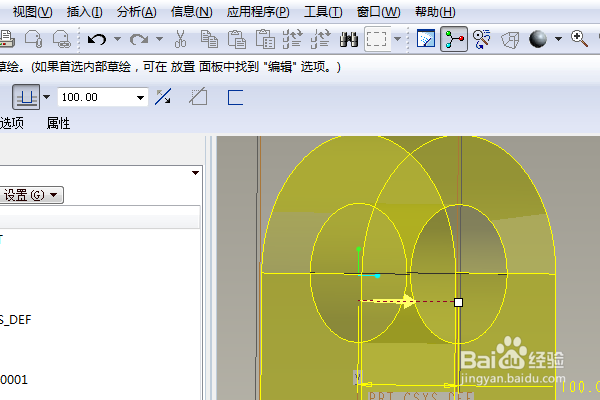Toggle the spin center icon

454,39
